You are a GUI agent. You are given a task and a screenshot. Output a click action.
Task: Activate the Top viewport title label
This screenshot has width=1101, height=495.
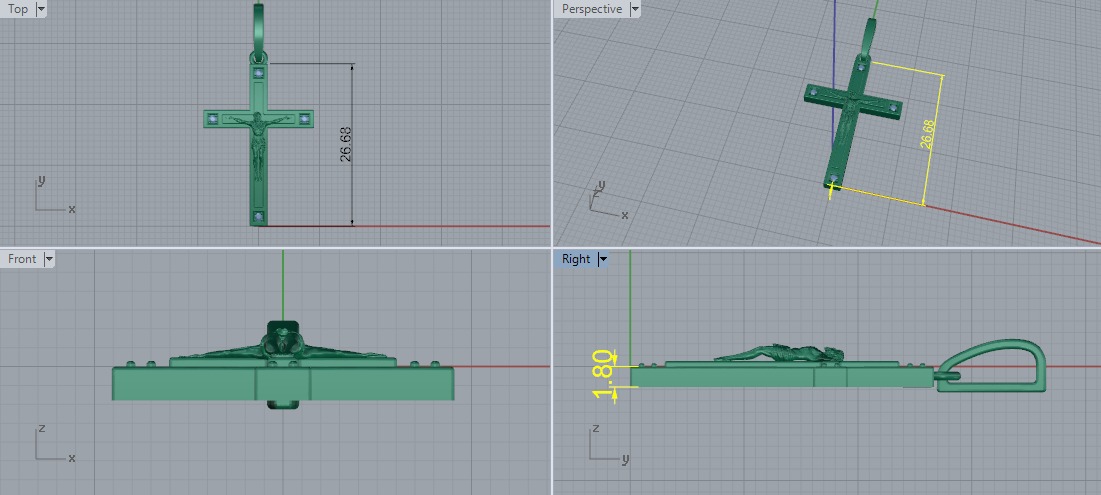[x=18, y=9]
